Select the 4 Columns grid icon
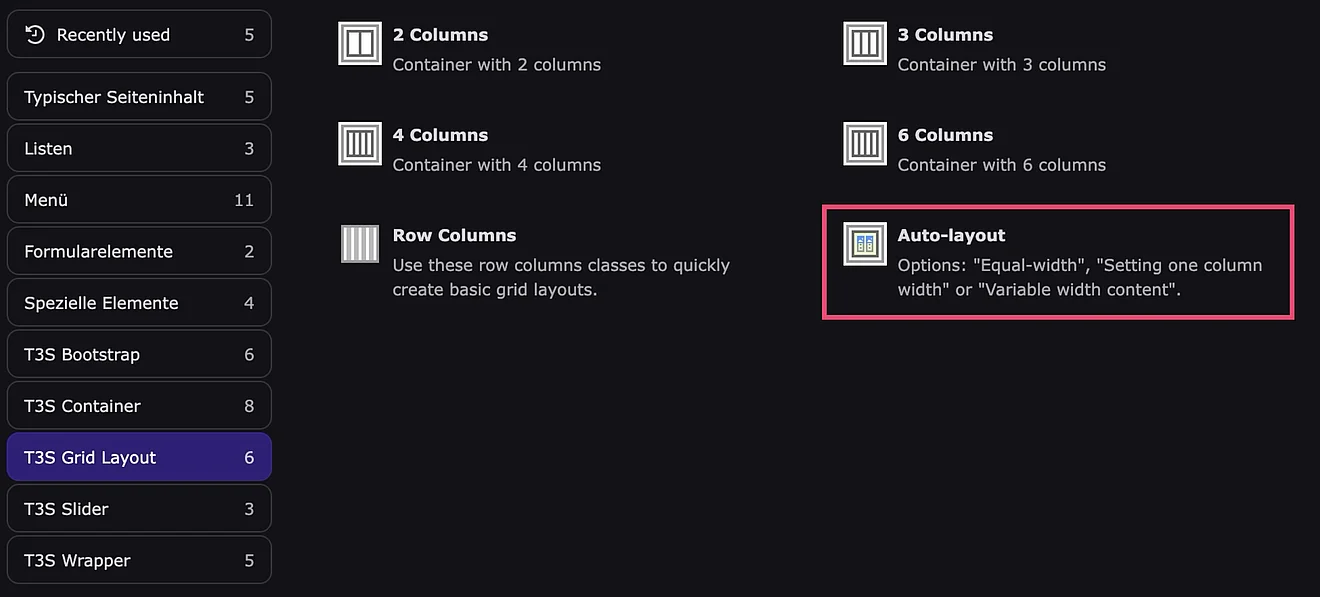This screenshot has width=1320, height=597. (360, 144)
